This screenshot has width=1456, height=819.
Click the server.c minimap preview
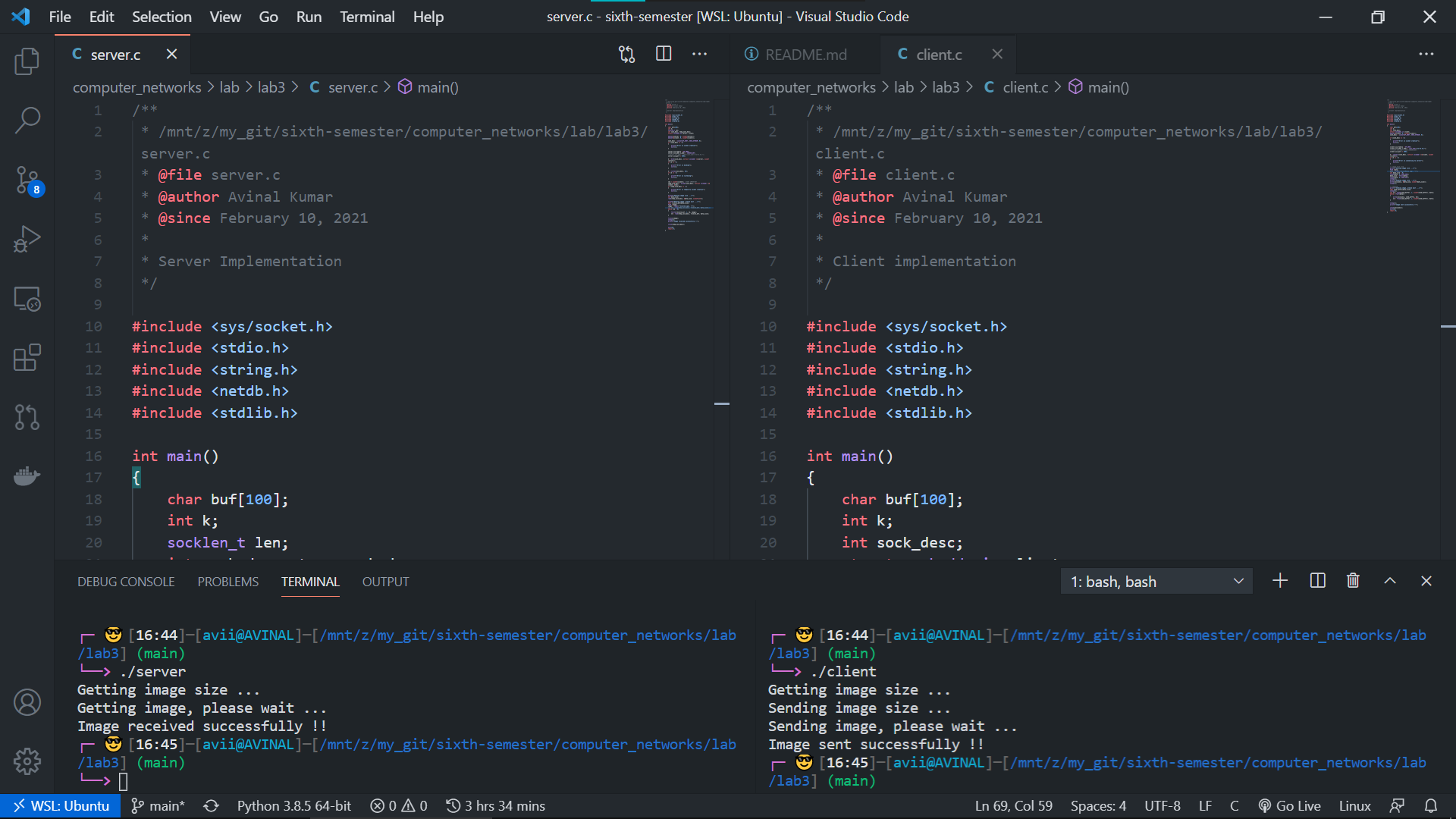[689, 163]
